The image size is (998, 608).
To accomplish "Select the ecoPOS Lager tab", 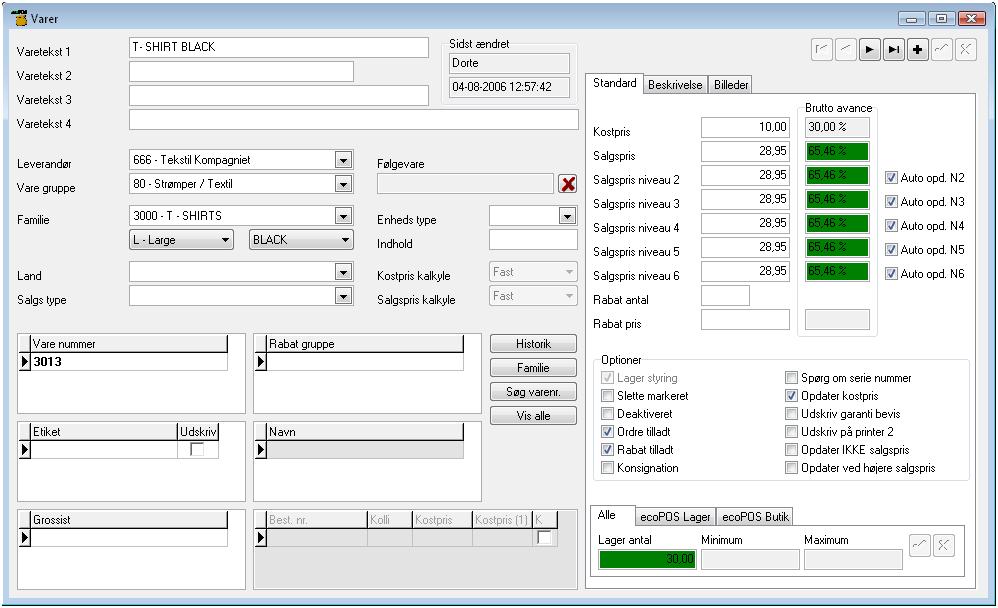I will pos(675,517).
